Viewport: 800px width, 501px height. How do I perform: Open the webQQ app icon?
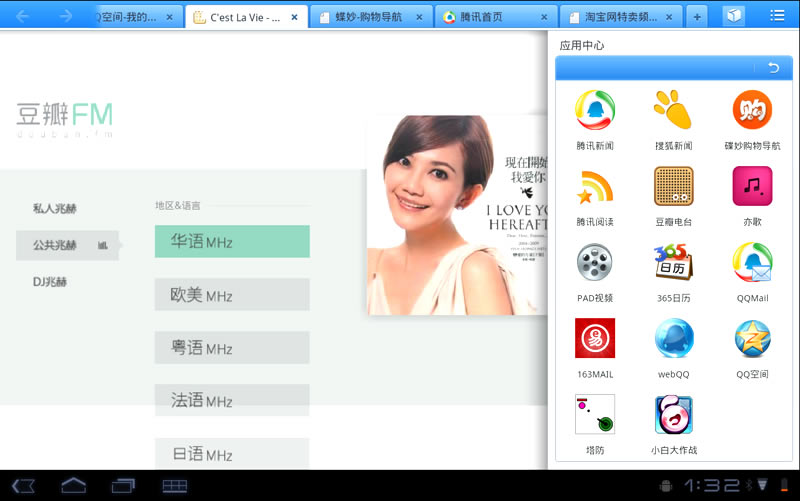click(673, 338)
